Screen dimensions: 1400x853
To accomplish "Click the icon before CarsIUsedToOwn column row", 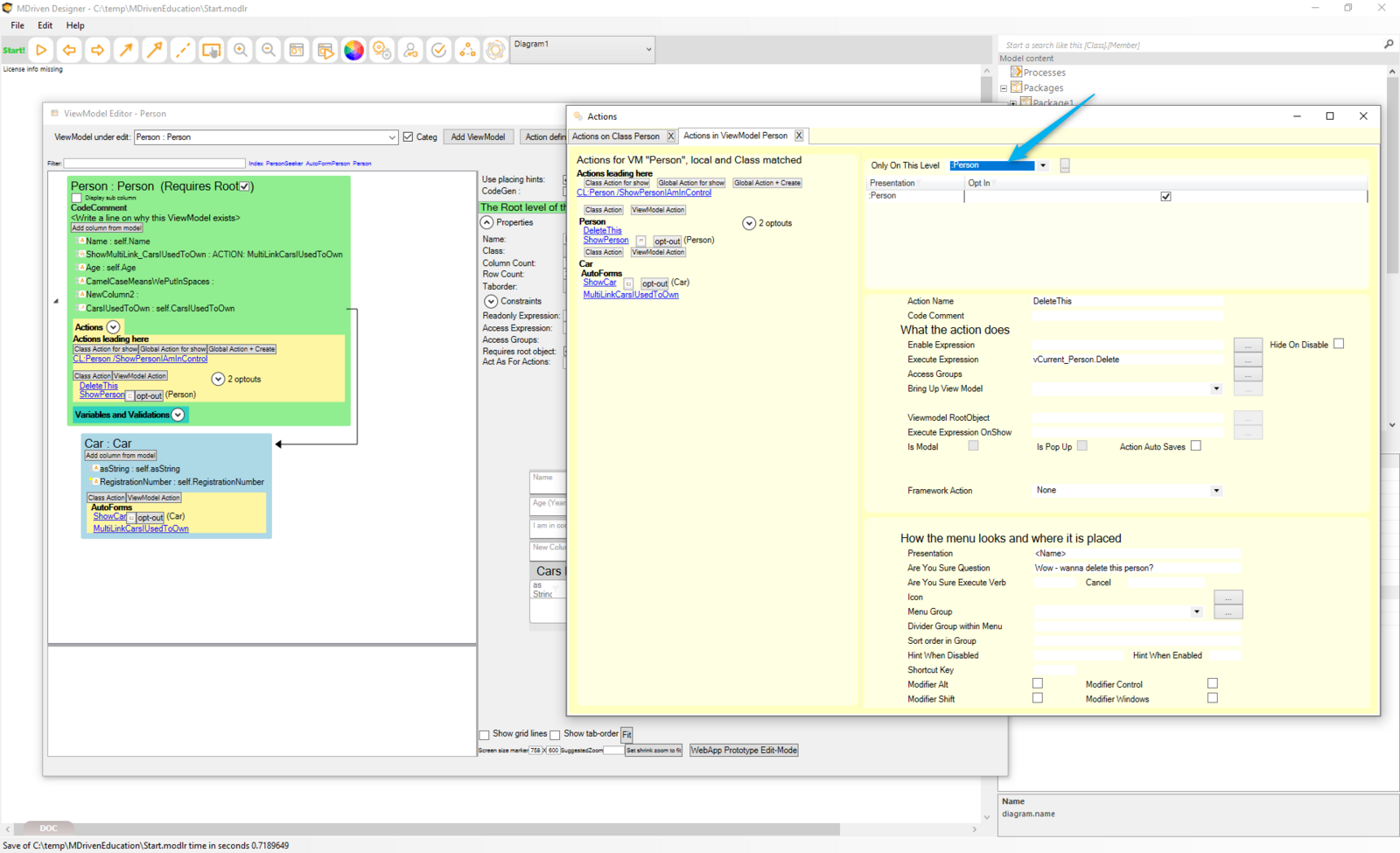I will click(81, 308).
